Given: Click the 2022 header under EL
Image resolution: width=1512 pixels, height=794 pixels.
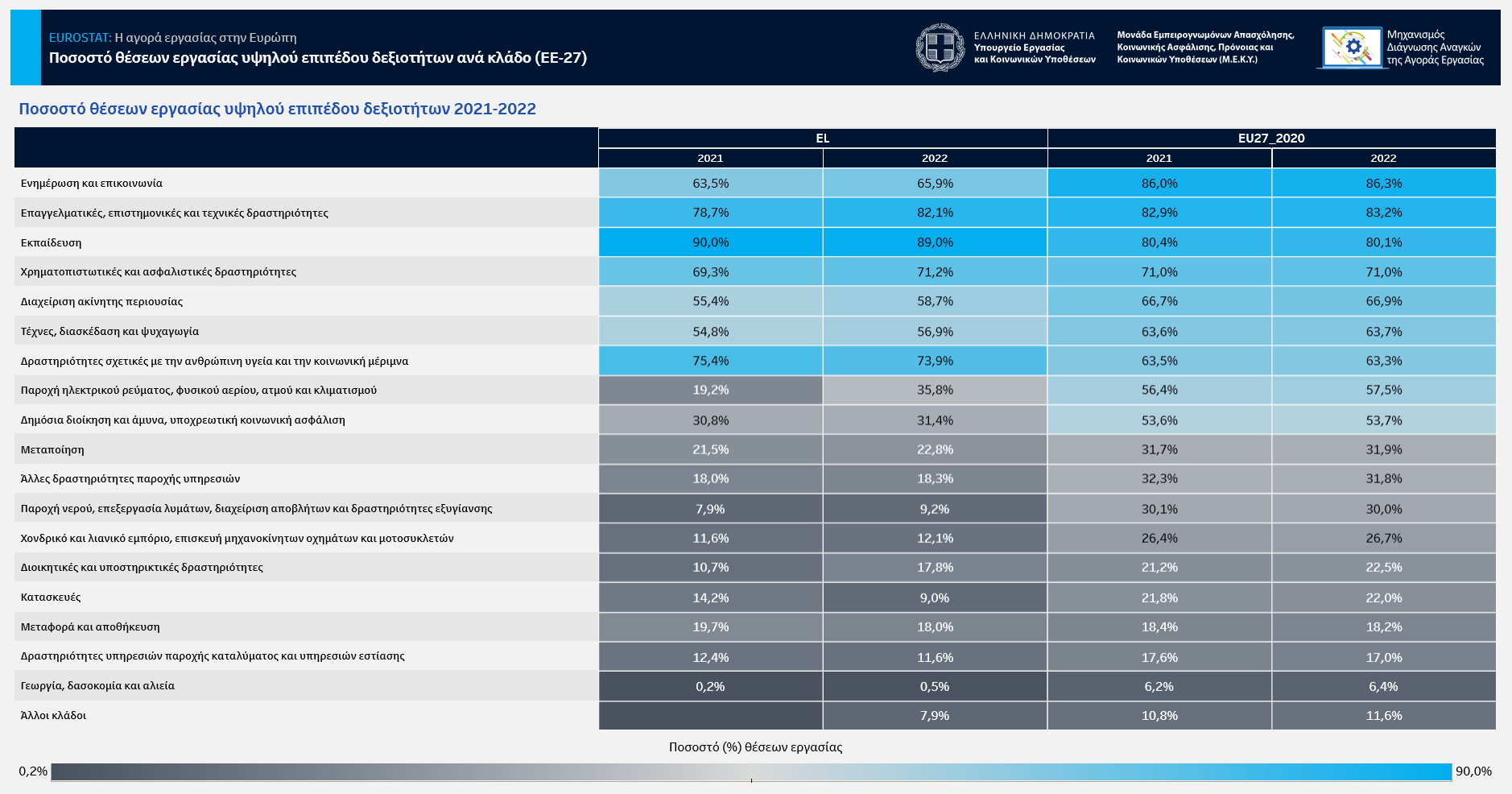Looking at the screenshot, I should pos(934,159).
